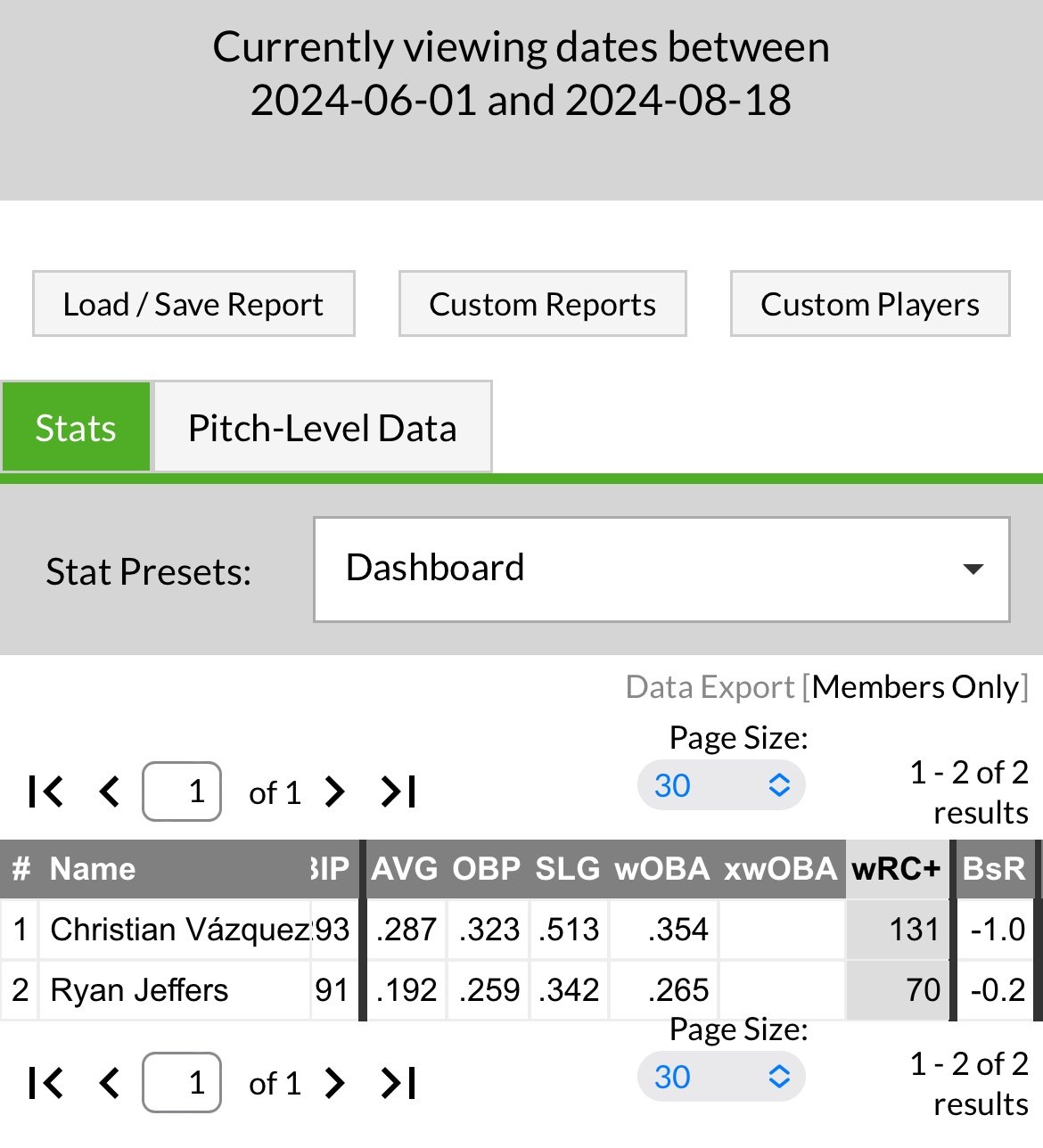Sort table by wRC+ column header
This screenshot has height=1148, width=1043.
click(x=896, y=869)
